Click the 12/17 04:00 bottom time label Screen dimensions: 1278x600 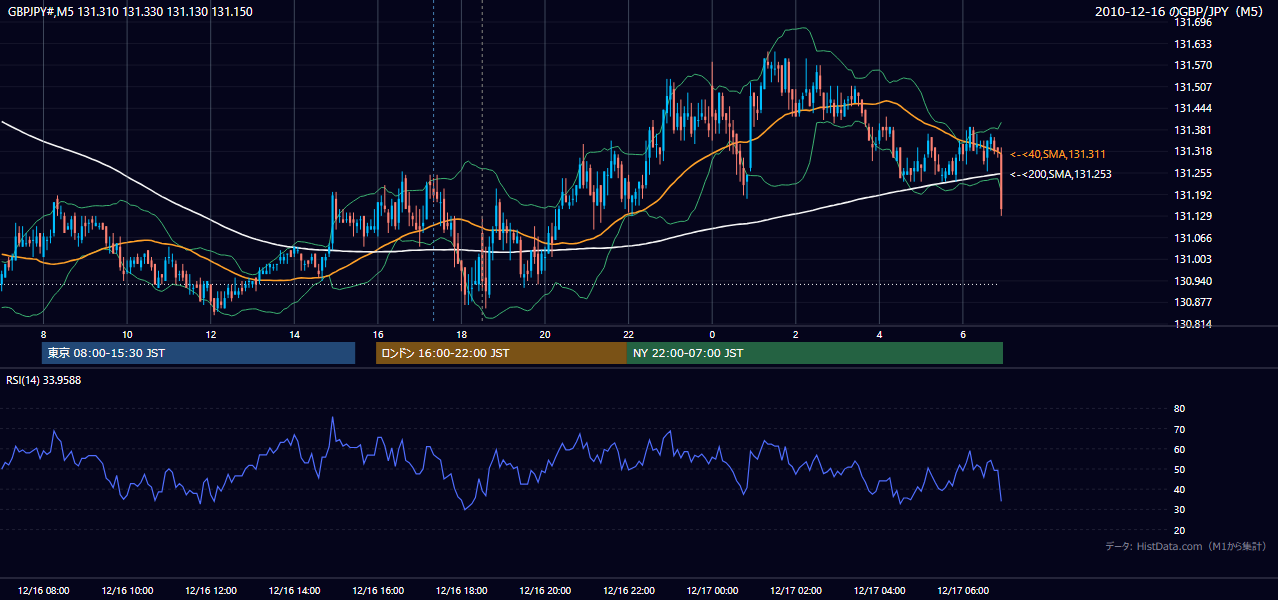pos(880,591)
